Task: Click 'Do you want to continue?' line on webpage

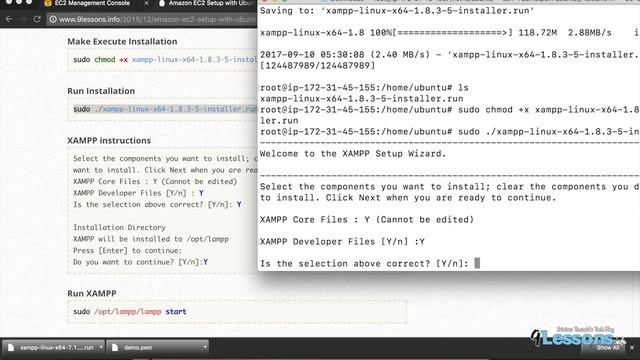Action: click(140, 262)
